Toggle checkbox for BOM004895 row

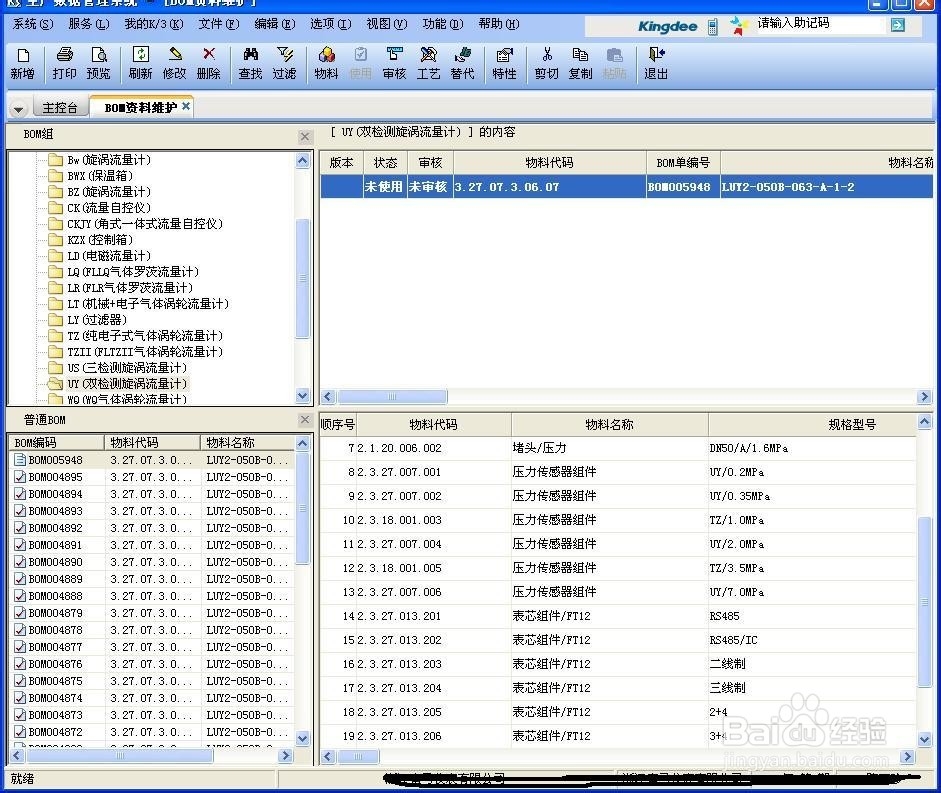click(20, 477)
